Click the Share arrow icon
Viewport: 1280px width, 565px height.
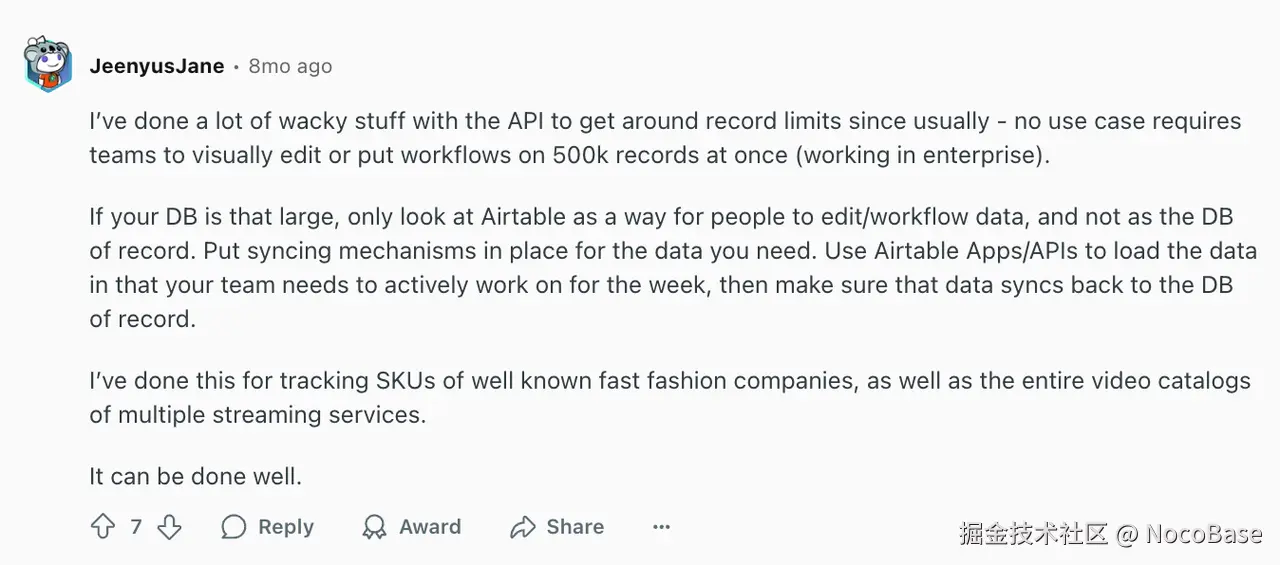coord(523,527)
